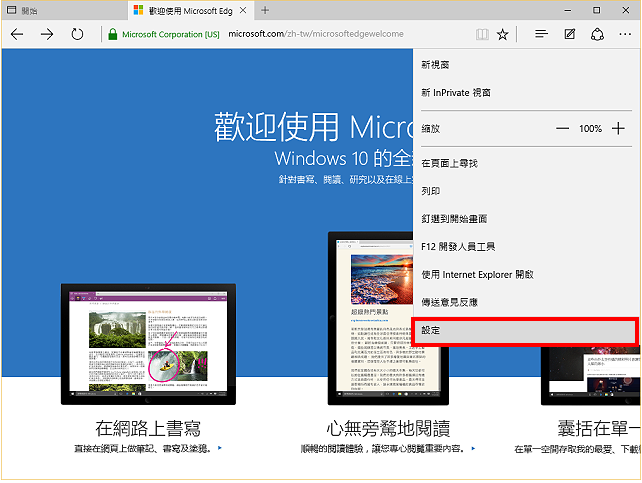Choose 新 InPrivate 視窗
642x483 pixels.
coord(526,93)
